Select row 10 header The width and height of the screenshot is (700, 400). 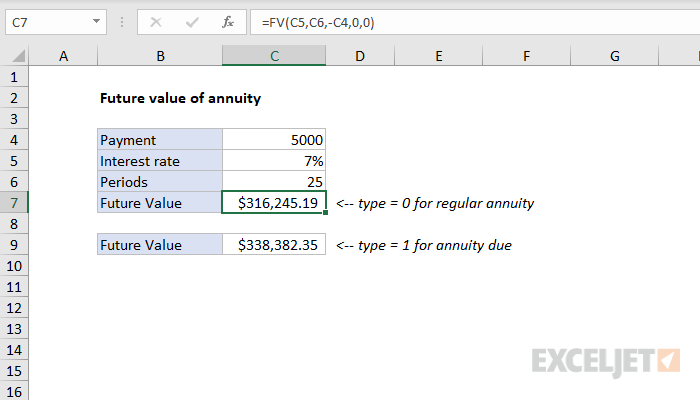point(14,266)
